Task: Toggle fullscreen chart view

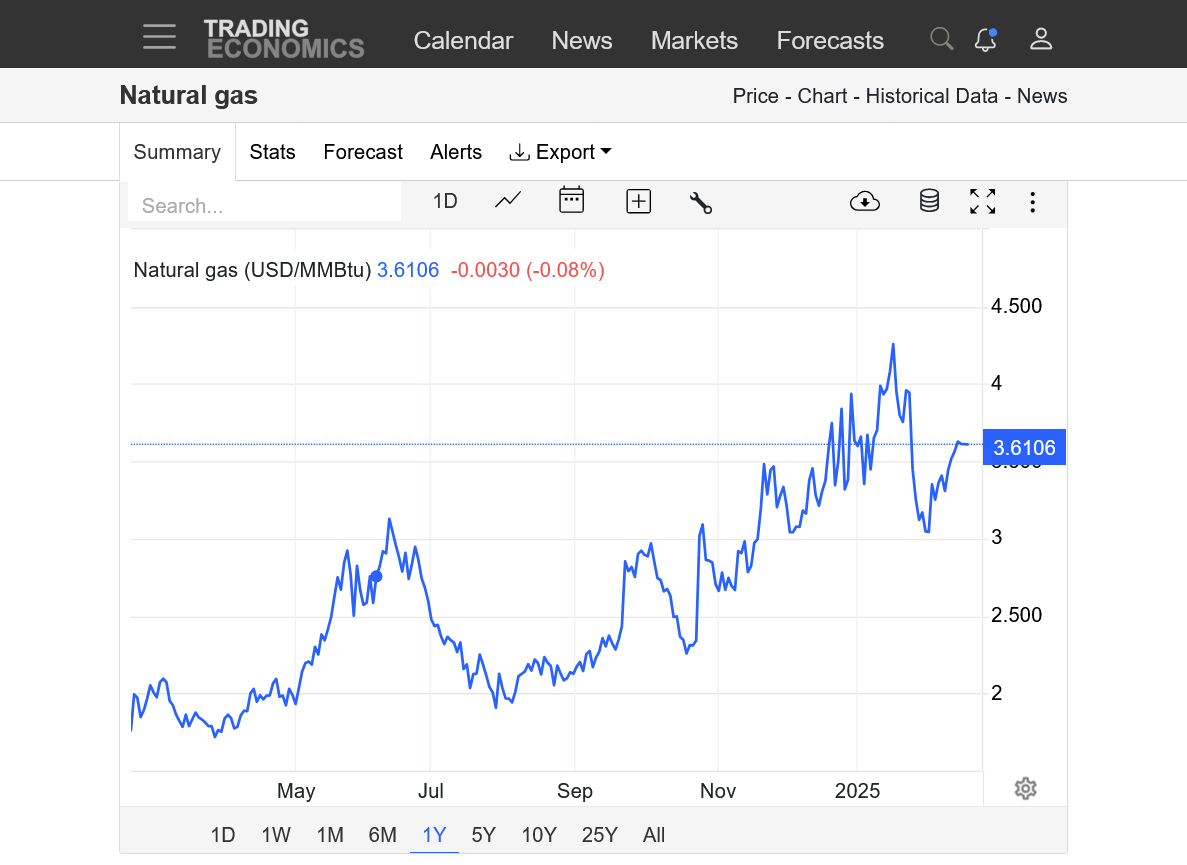Action: pos(983,201)
